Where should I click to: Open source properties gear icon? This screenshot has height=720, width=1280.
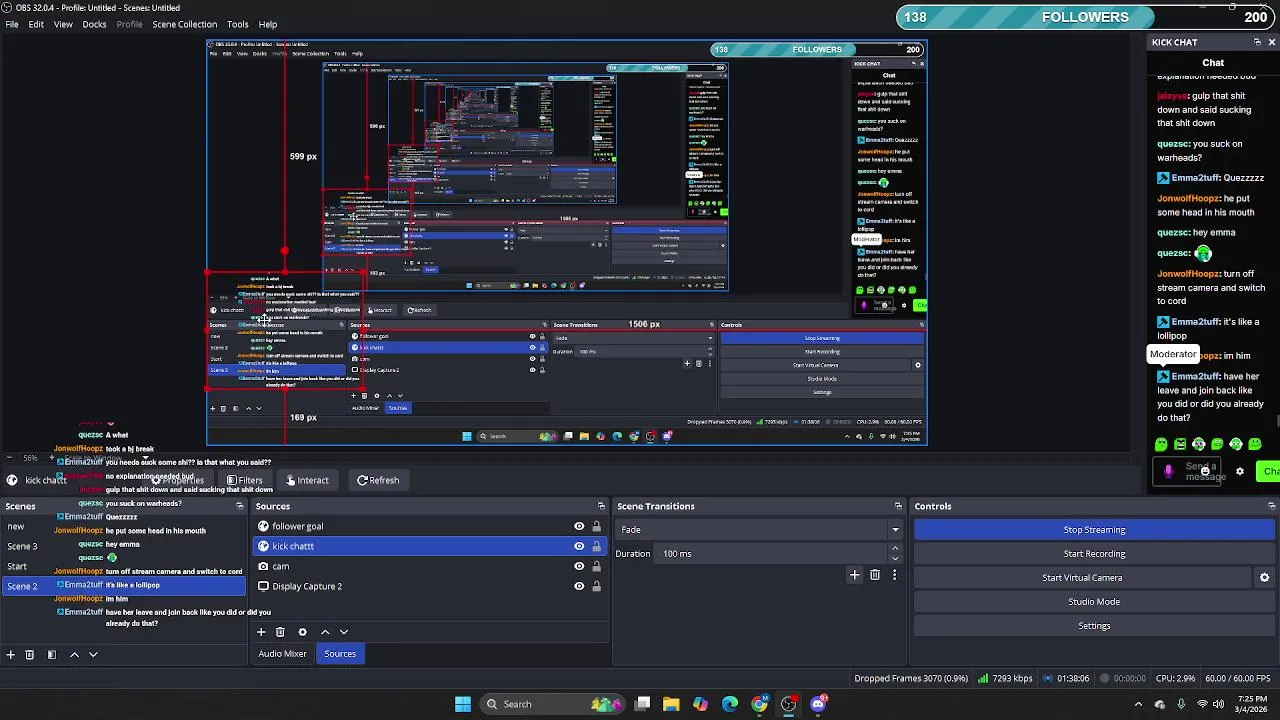tap(302, 632)
